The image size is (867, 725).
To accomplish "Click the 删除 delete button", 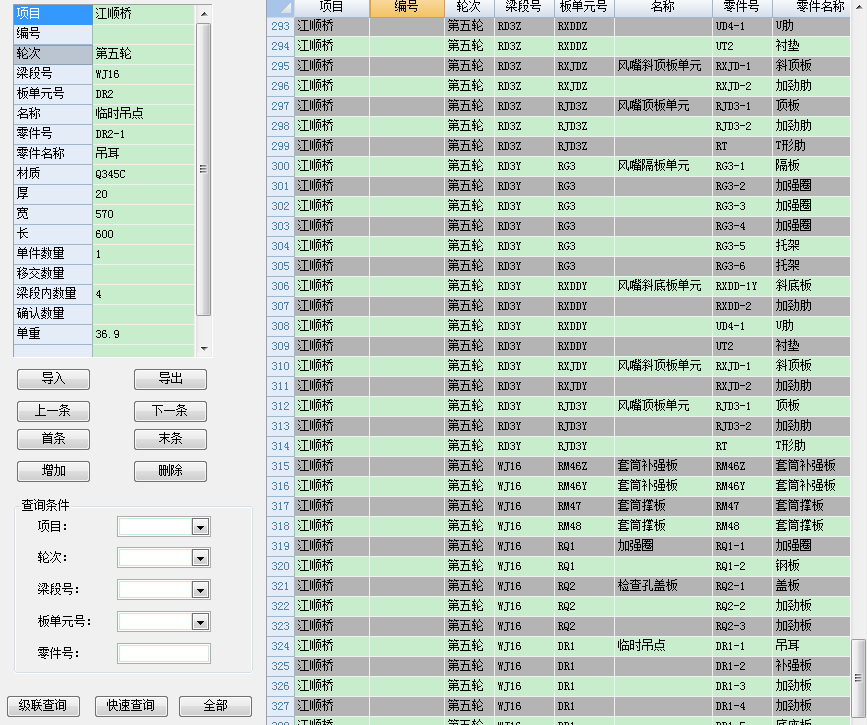I will 170,471.
